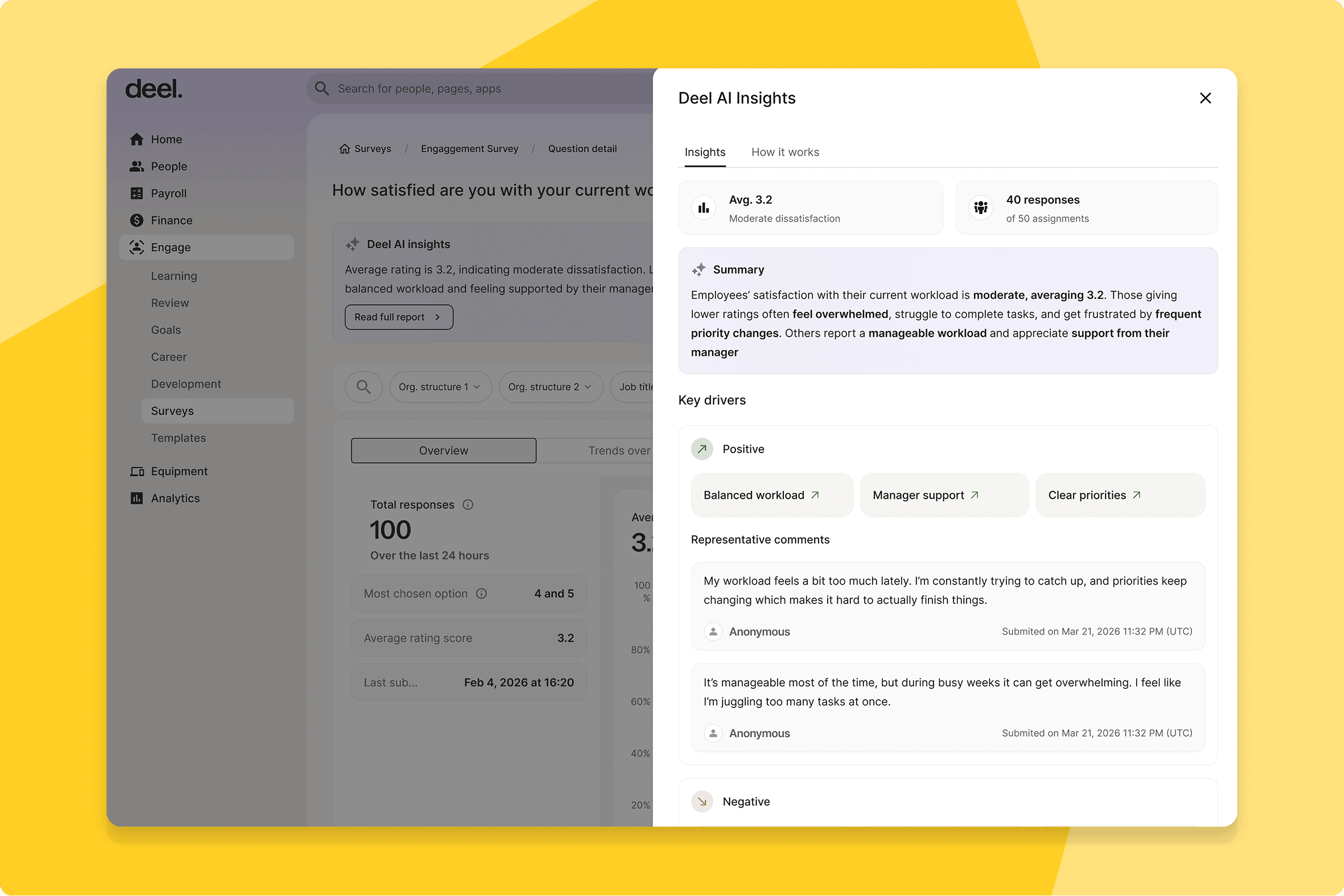Click the first representative comment card
This screenshot has height=896, width=1344.
947,606
